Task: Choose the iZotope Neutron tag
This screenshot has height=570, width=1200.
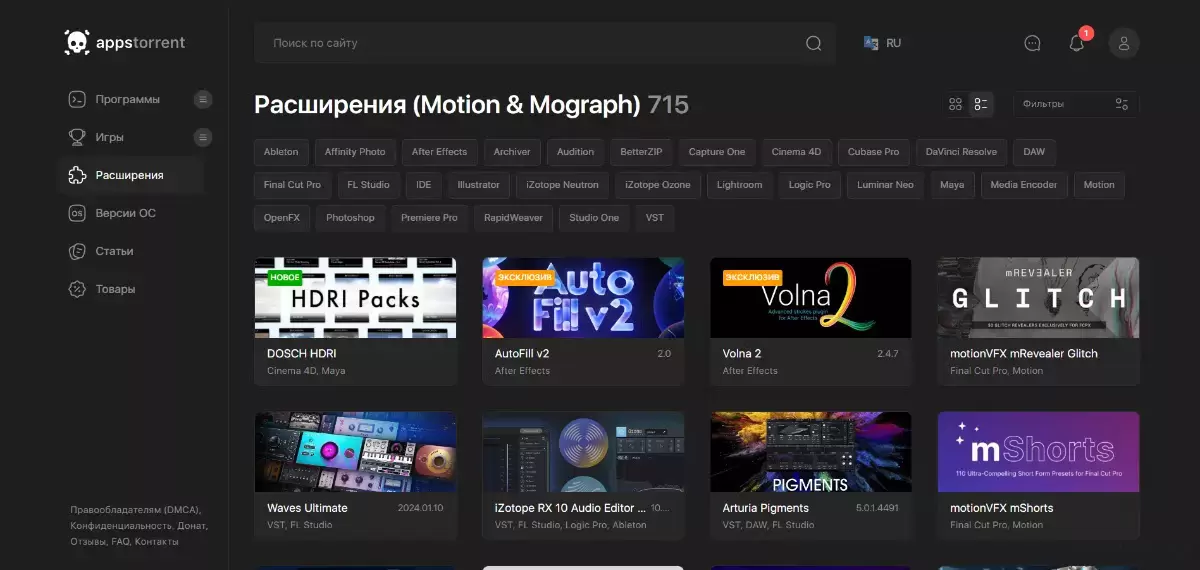Action: pos(563,185)
